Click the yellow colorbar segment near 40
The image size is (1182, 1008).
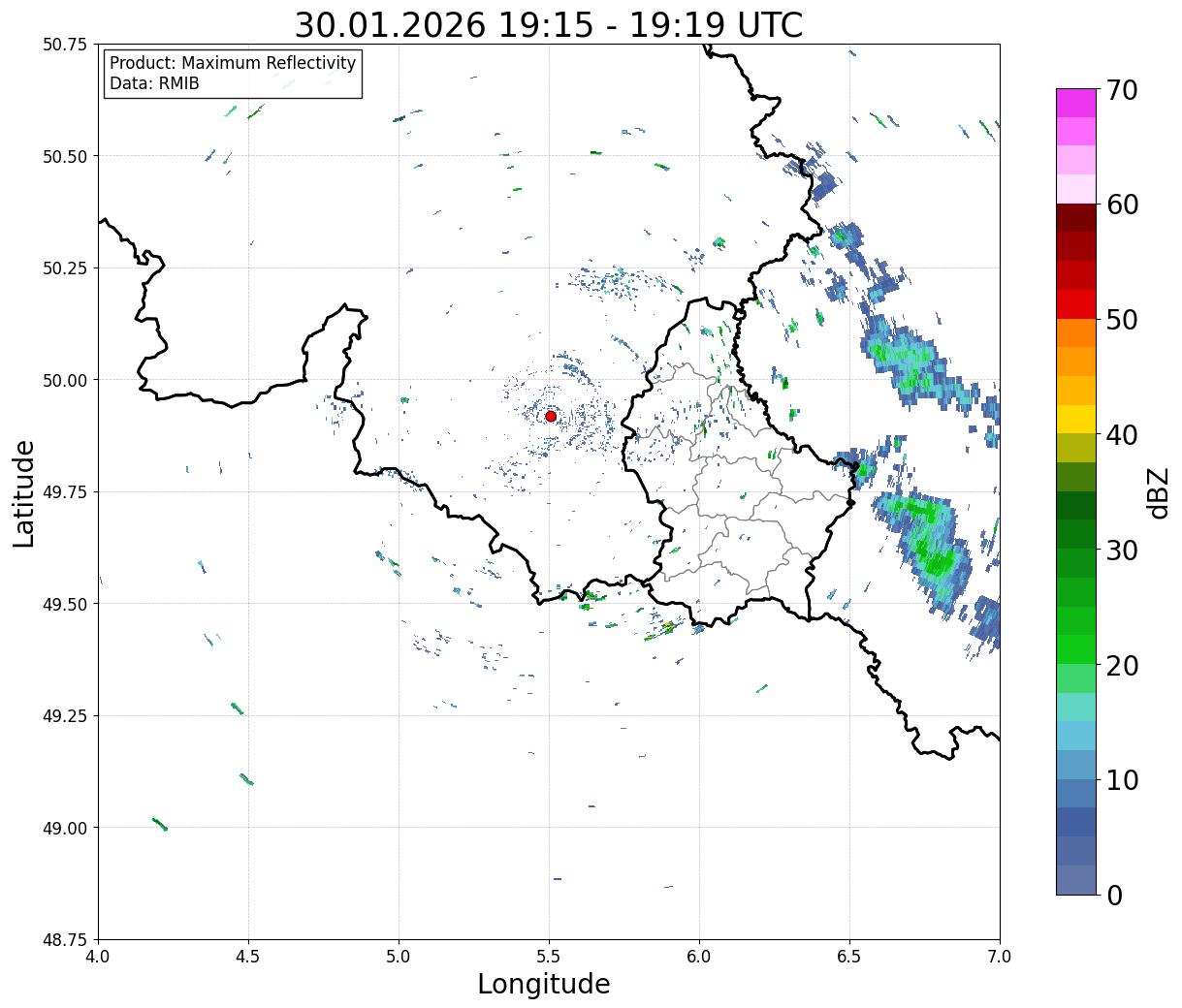[x=1076, y=420]
